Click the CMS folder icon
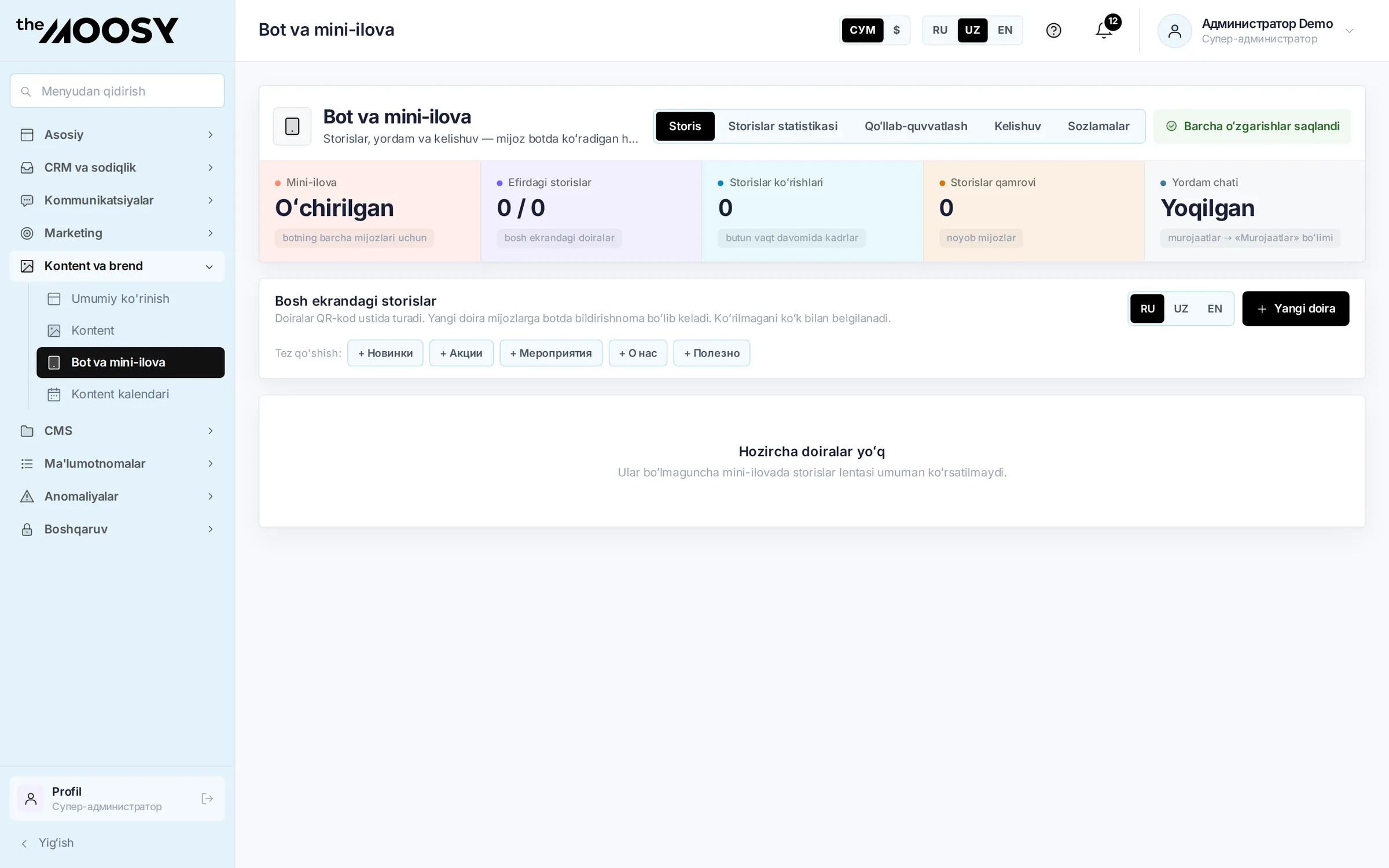The image size is (1389, 868). pos(27,431)
